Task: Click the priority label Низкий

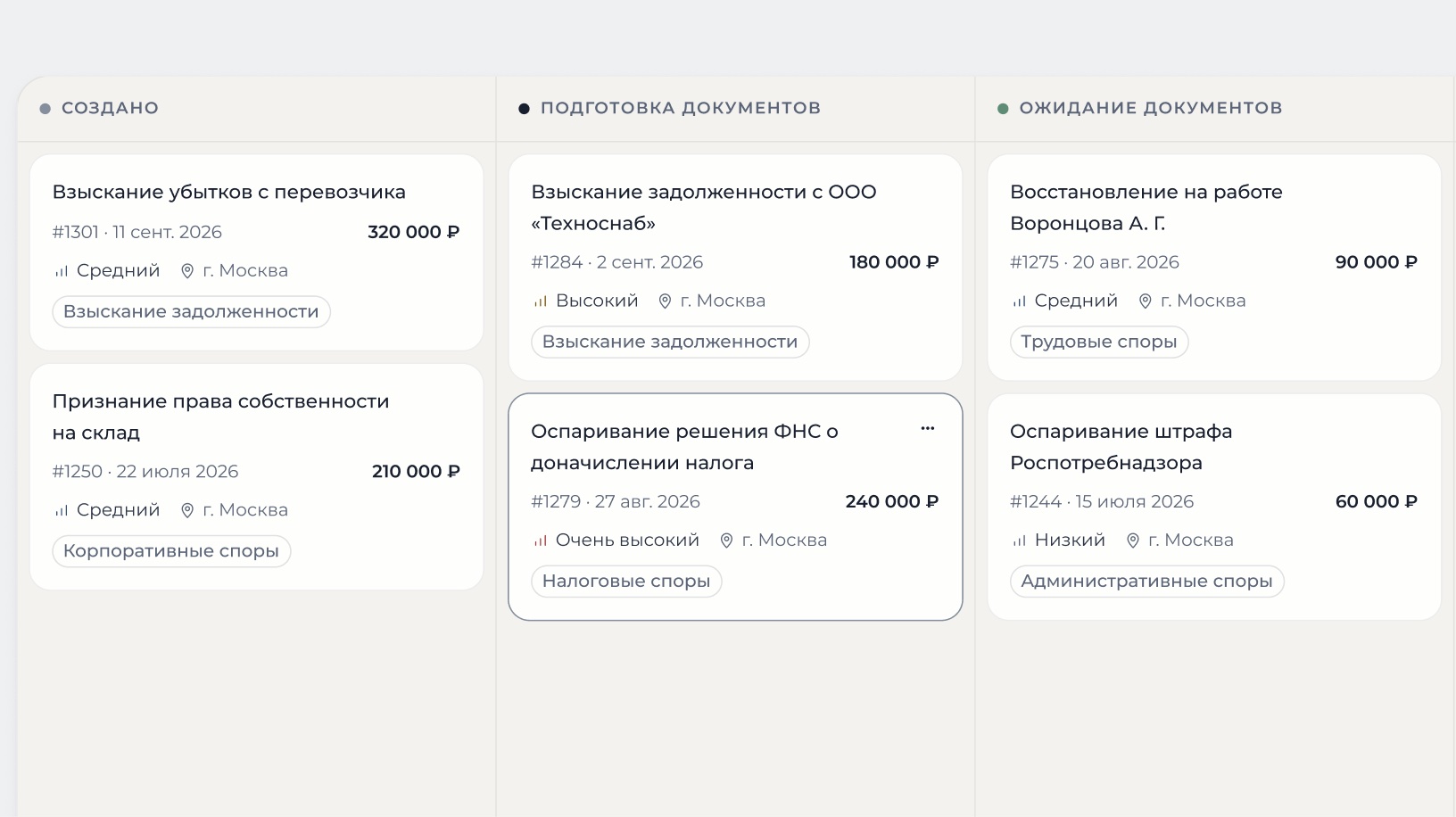Action: coord(1070,541)
